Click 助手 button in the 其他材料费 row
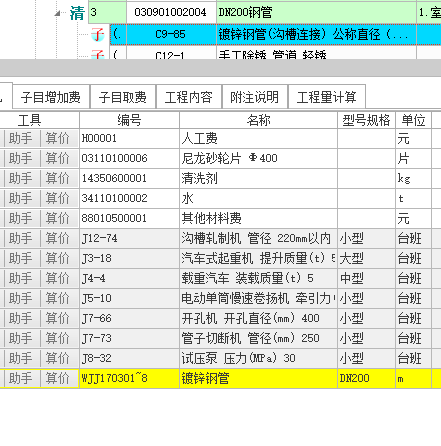This screenshot has height=446, width=441. coord(21,219)
